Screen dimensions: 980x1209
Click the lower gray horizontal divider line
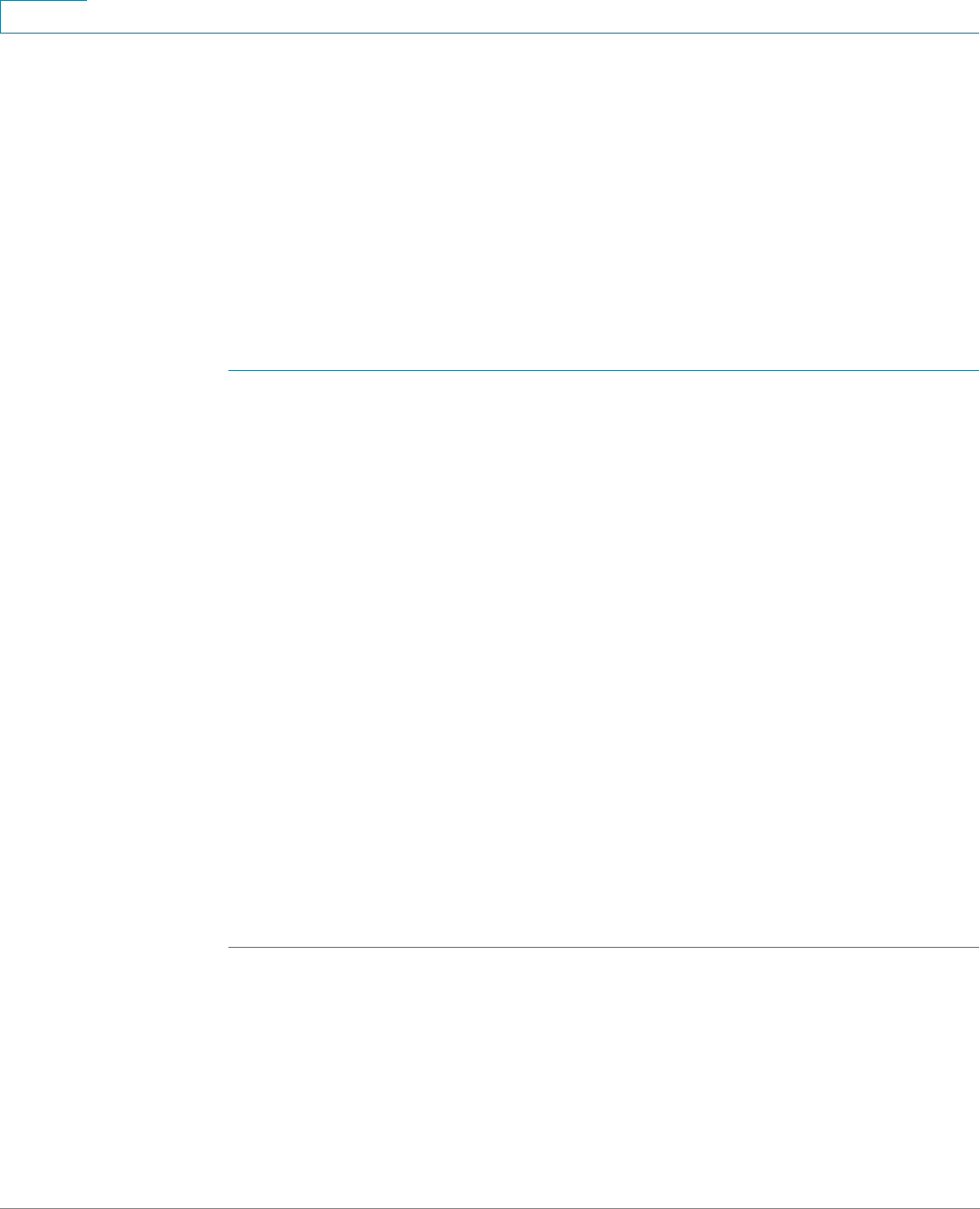pos(603,948)
